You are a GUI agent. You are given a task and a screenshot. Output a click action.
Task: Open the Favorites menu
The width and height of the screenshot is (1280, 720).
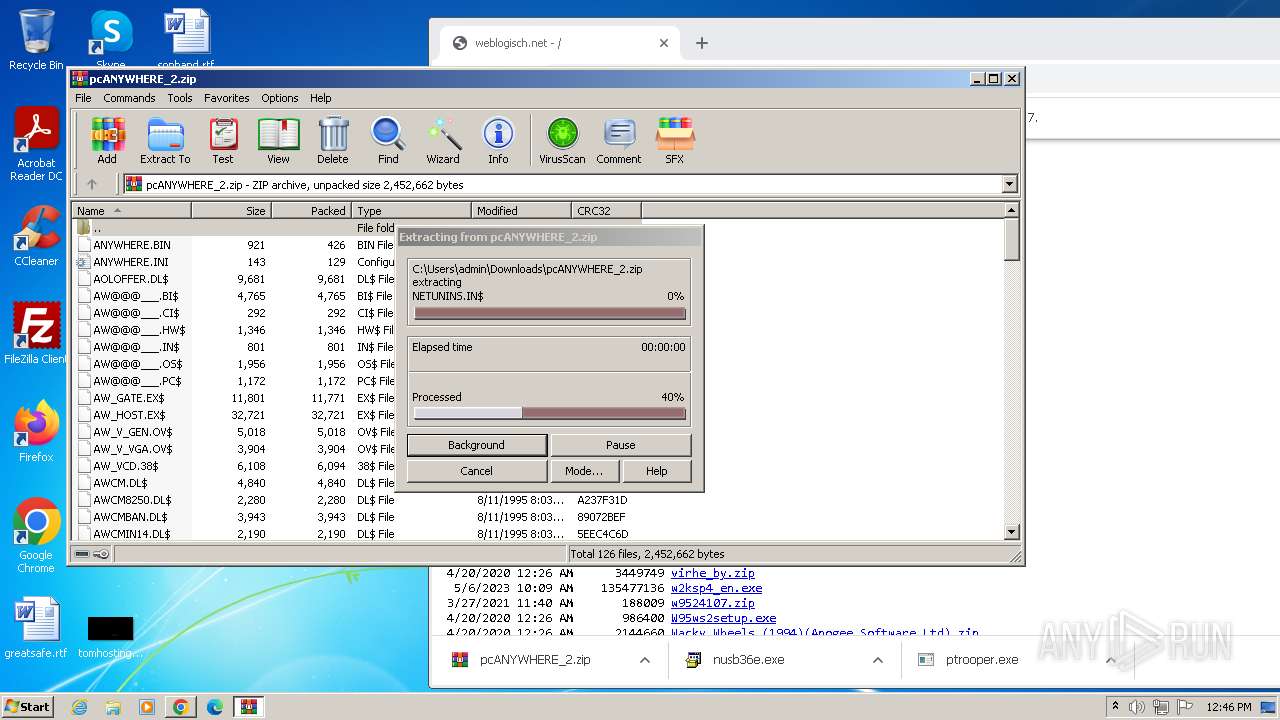pos(227,98)
